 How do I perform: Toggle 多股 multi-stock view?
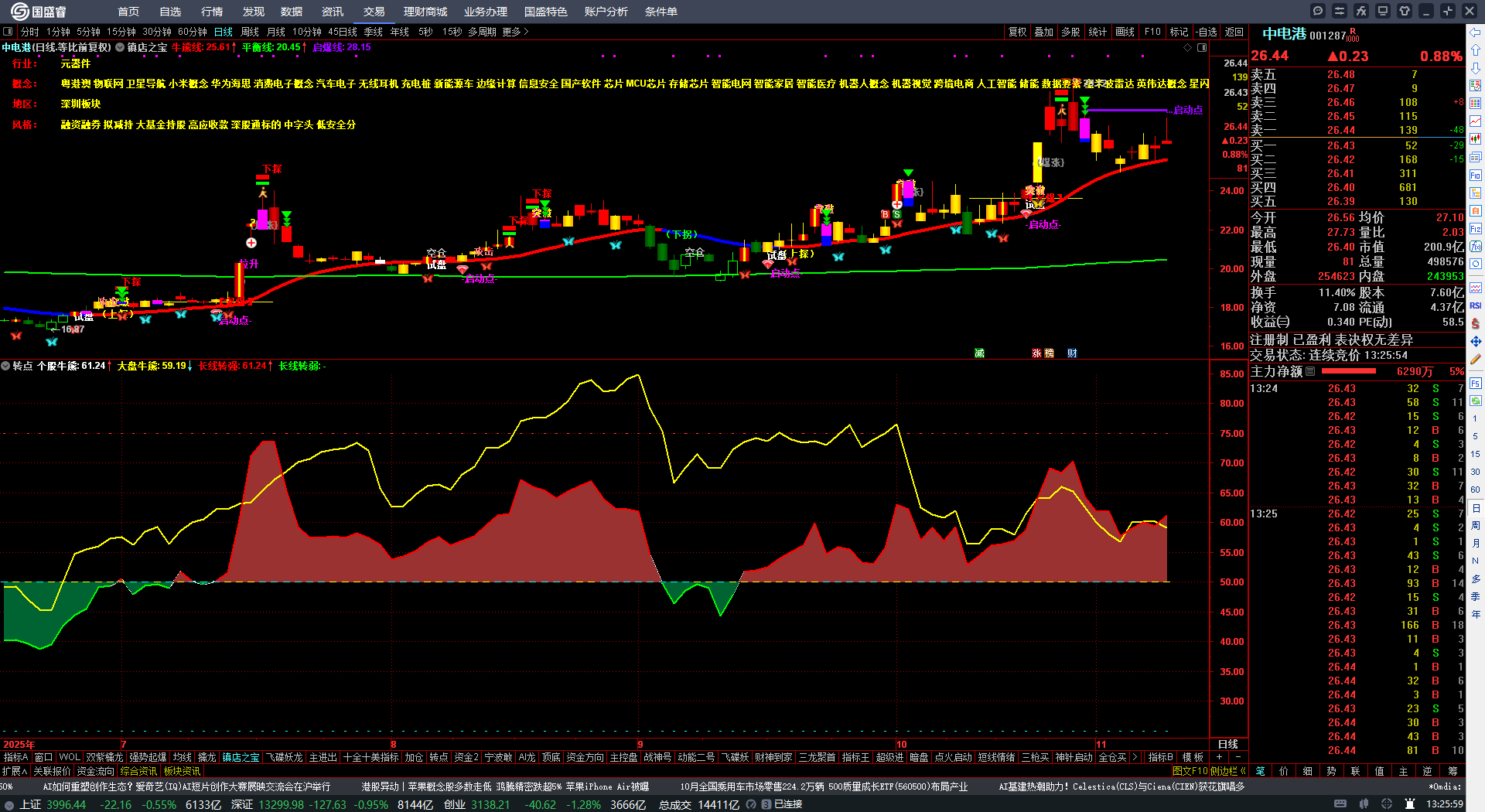(x=1070, y=32)
